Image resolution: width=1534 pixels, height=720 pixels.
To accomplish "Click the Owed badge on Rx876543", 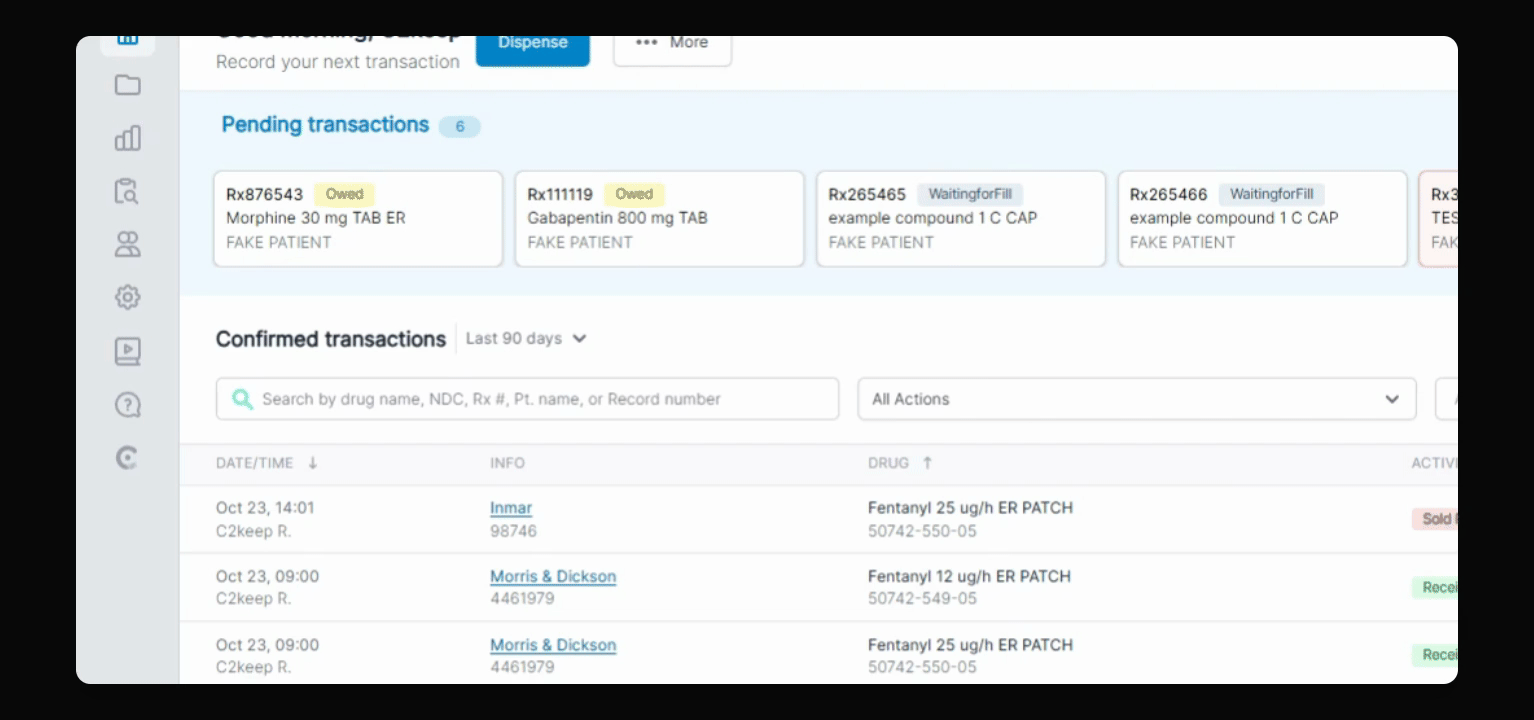I will (x=344, y=194).
